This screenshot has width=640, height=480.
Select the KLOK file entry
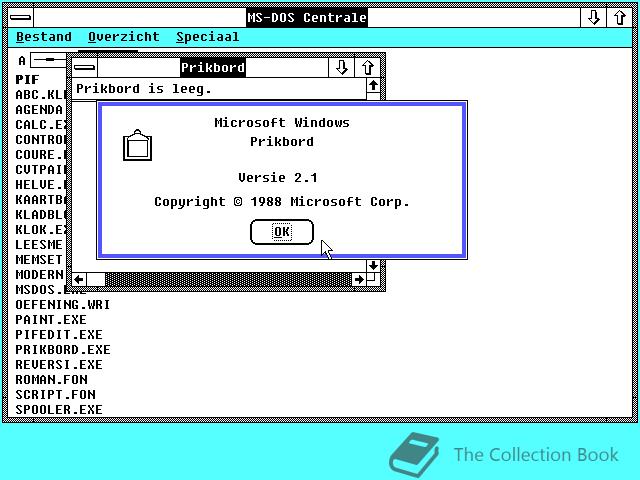tap(40, 230)
